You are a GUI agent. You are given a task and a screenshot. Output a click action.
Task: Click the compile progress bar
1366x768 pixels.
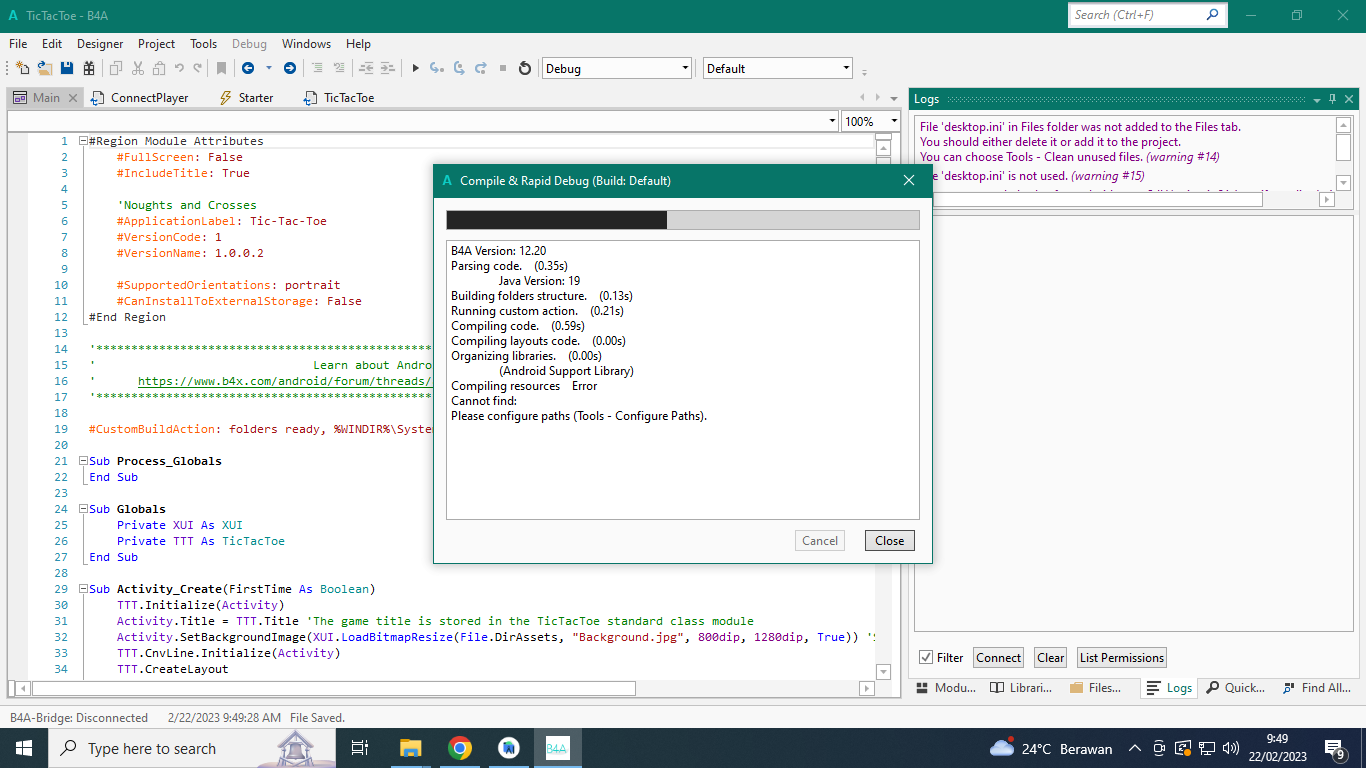pyautogui.click(x=682, y=220)
